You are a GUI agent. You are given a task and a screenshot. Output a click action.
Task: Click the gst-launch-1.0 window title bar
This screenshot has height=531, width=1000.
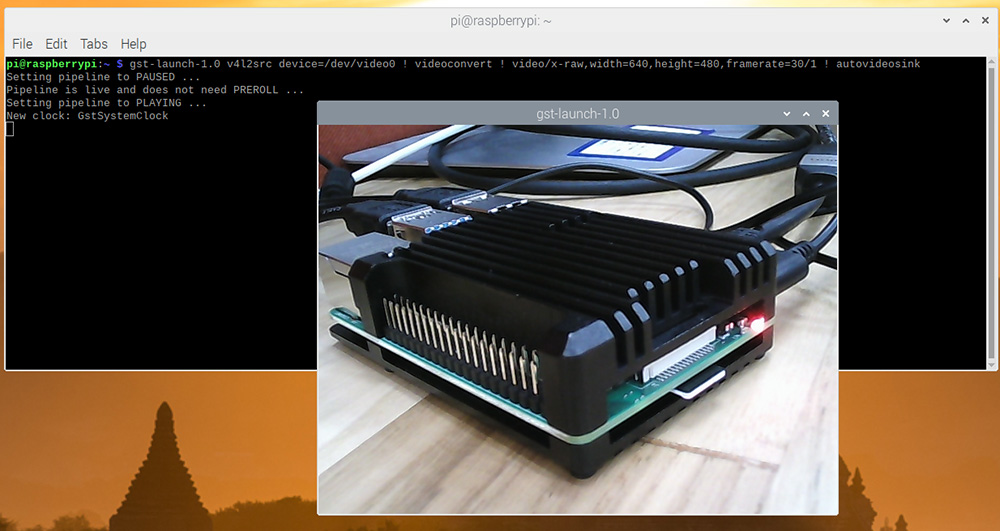(x=578, y=113)
